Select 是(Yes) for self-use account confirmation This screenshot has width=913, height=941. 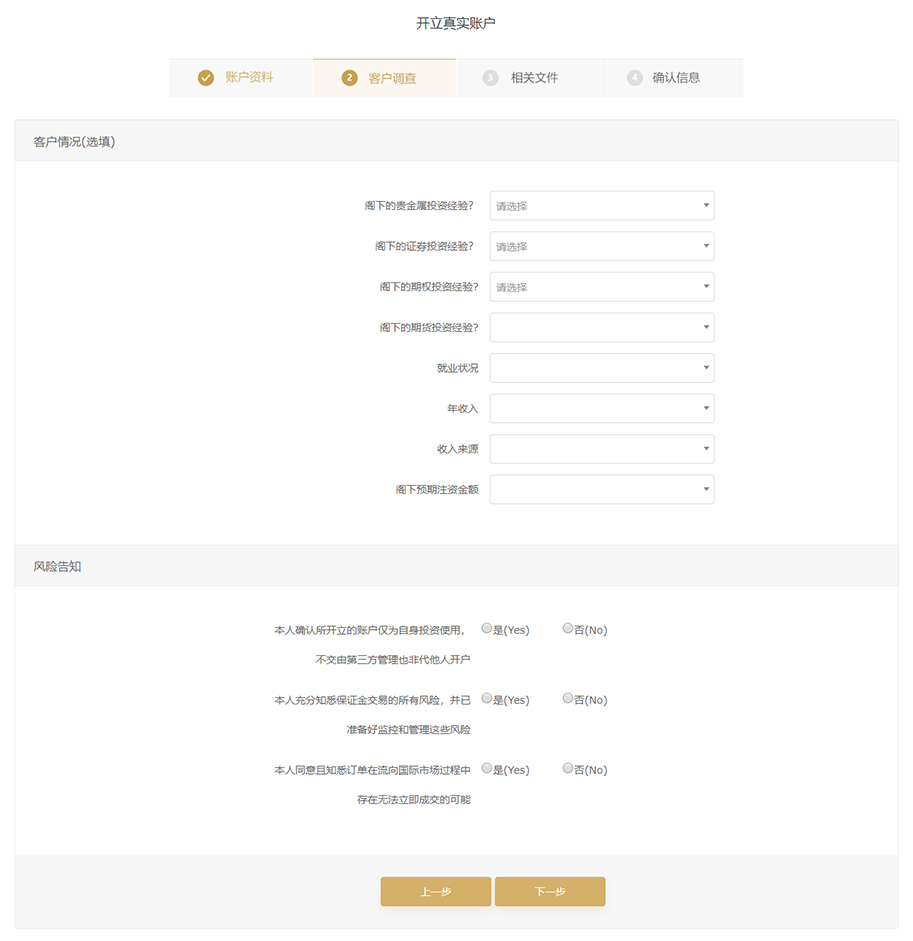(487, 628)
